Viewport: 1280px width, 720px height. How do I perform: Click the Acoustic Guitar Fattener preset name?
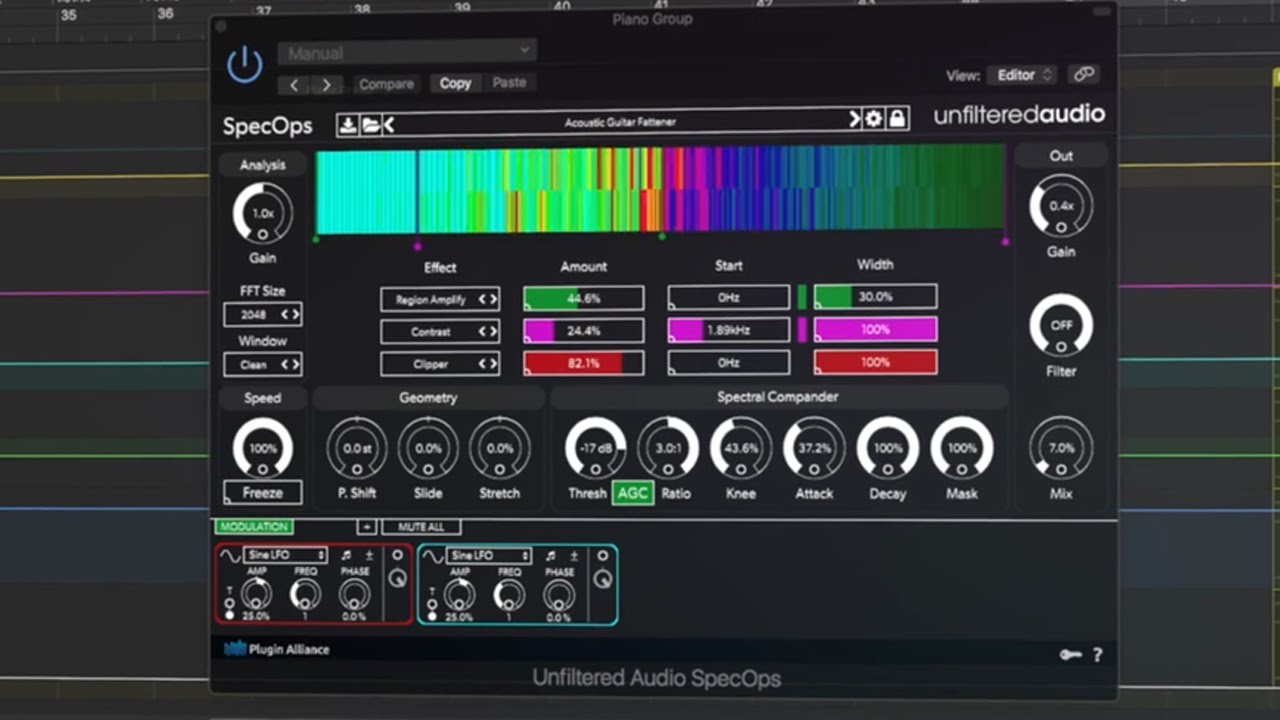620,122
